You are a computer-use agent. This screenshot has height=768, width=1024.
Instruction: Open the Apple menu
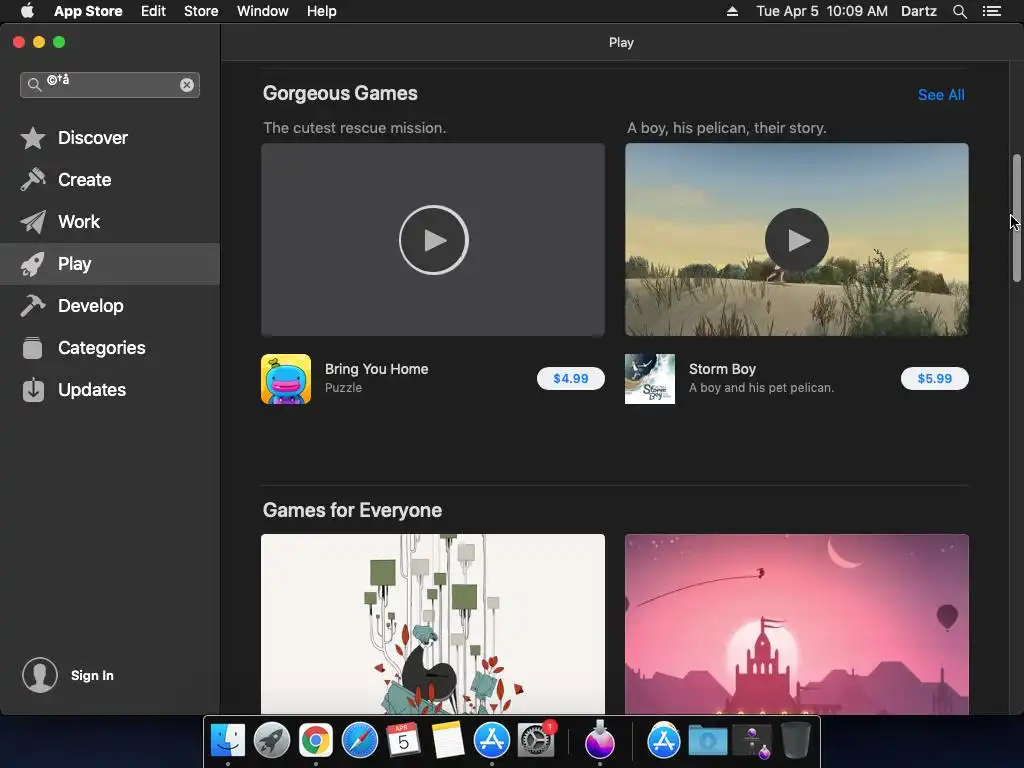27,11
